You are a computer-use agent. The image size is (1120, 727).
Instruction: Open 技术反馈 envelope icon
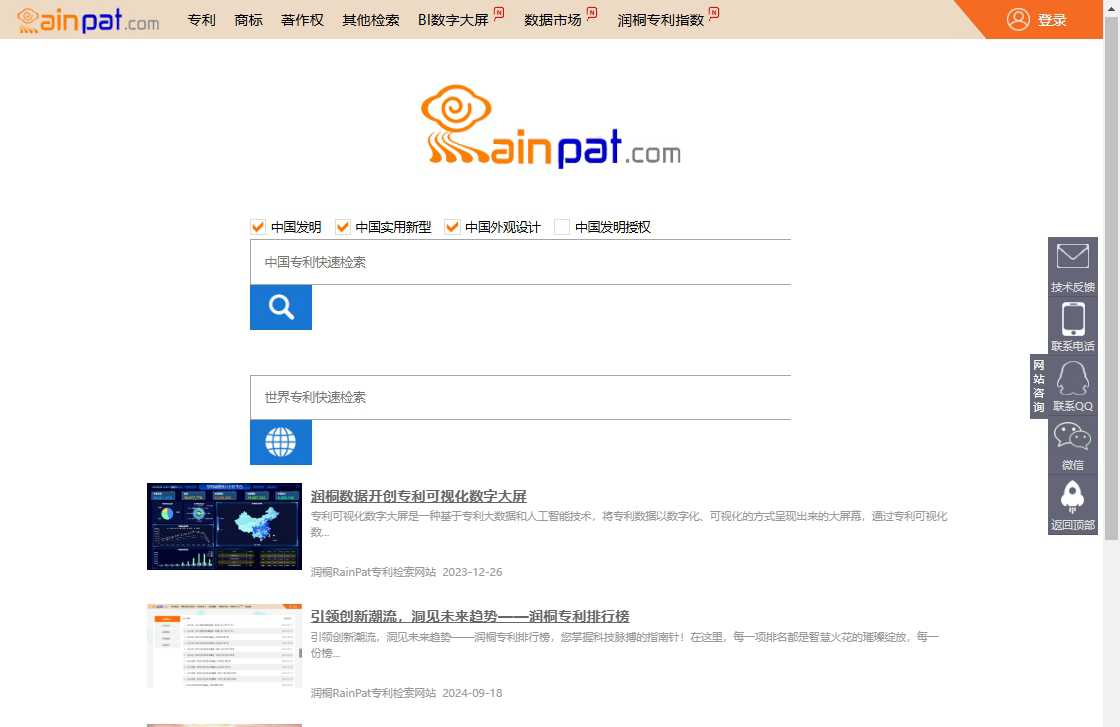click(x=1072, y=256)
